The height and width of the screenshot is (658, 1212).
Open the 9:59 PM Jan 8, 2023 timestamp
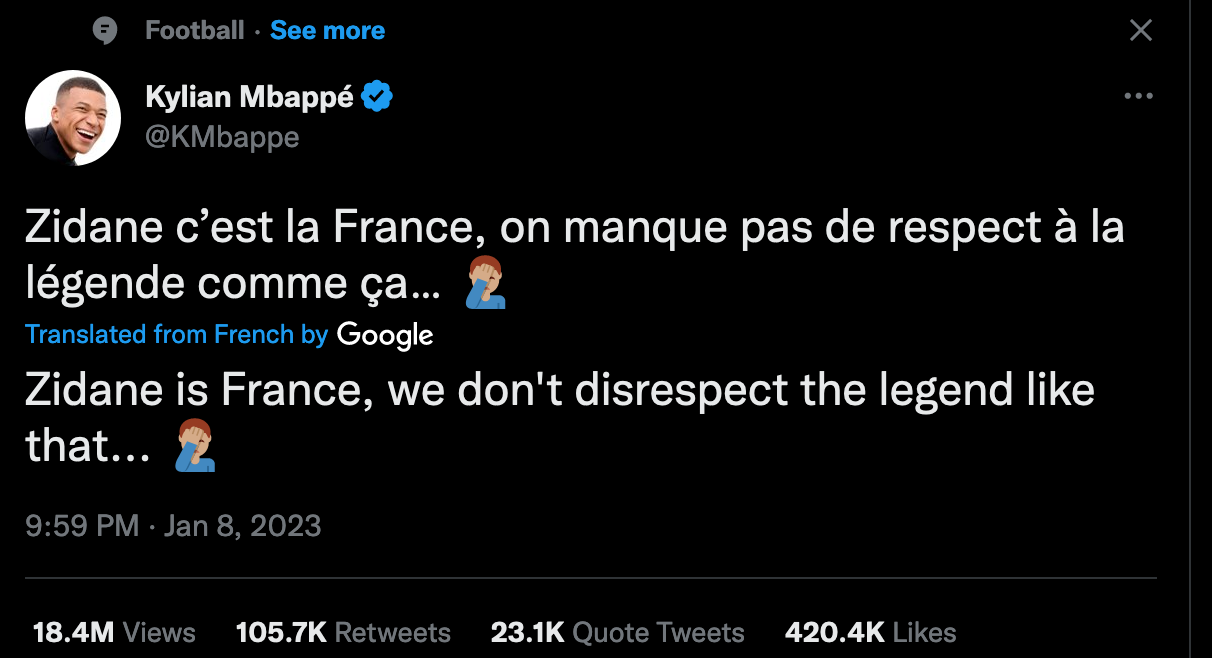173,526
